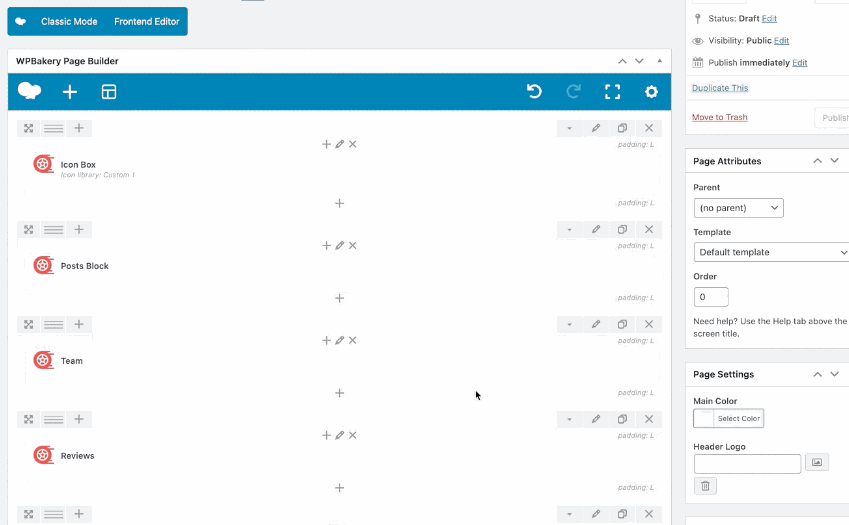
Task: Switch to Classic Mode
Action: pyautogui.click(x=69, y=22)
